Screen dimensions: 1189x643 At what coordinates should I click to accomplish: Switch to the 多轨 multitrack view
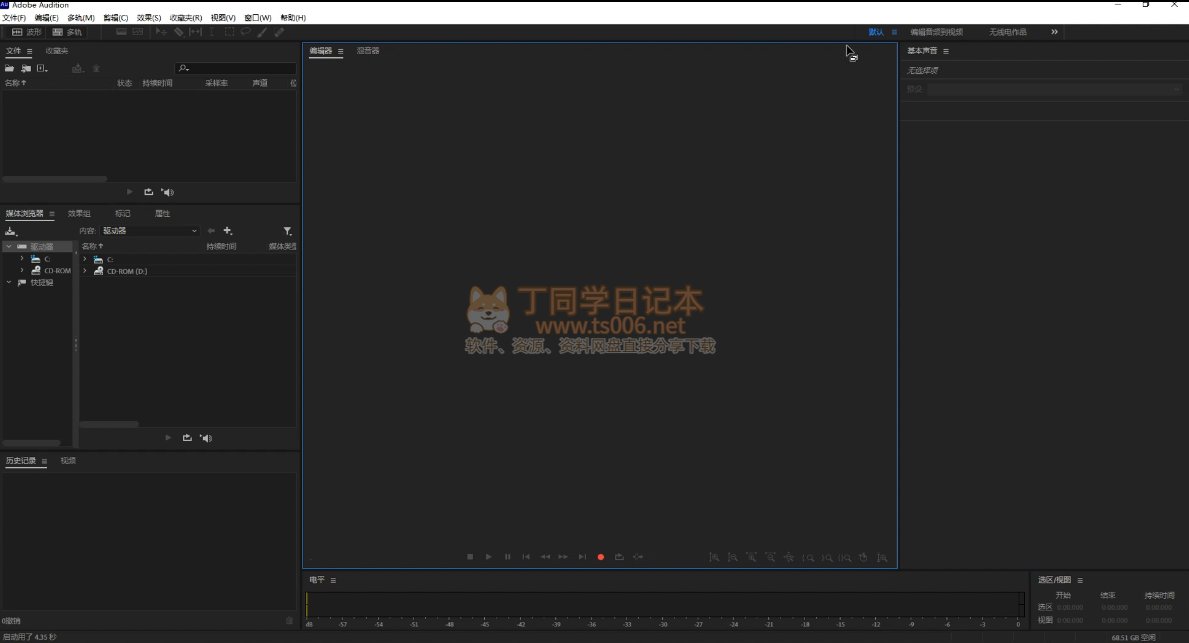pyautogui.click(x=67, y=32)
